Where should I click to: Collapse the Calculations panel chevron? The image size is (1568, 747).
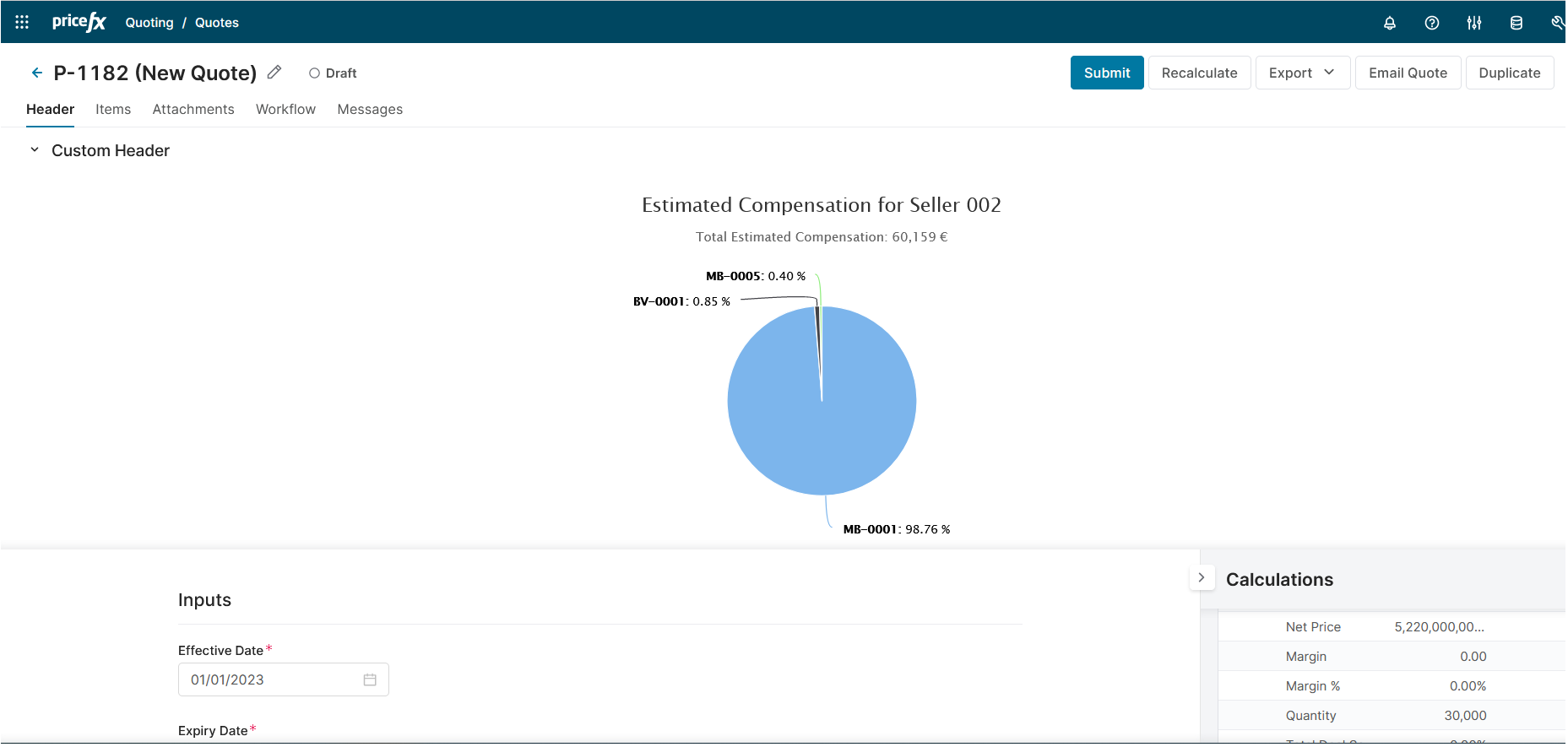1201,578
